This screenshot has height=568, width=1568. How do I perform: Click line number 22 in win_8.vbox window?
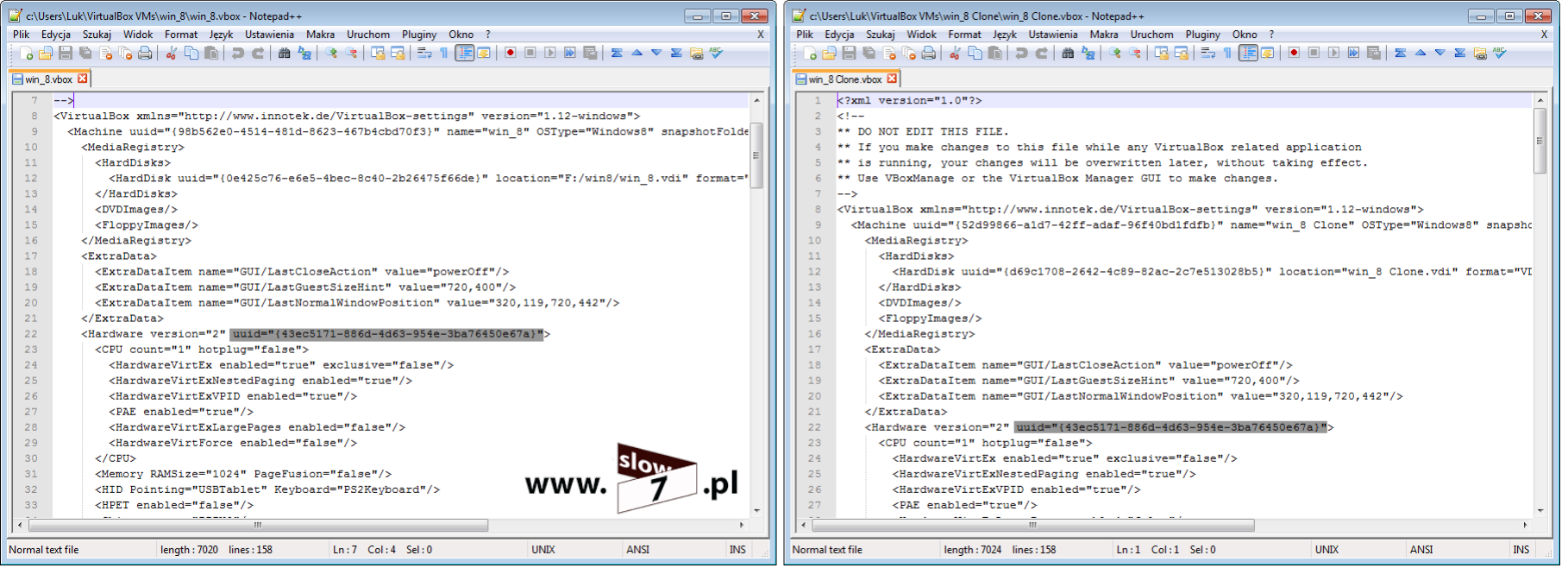[x=31, y=334]
